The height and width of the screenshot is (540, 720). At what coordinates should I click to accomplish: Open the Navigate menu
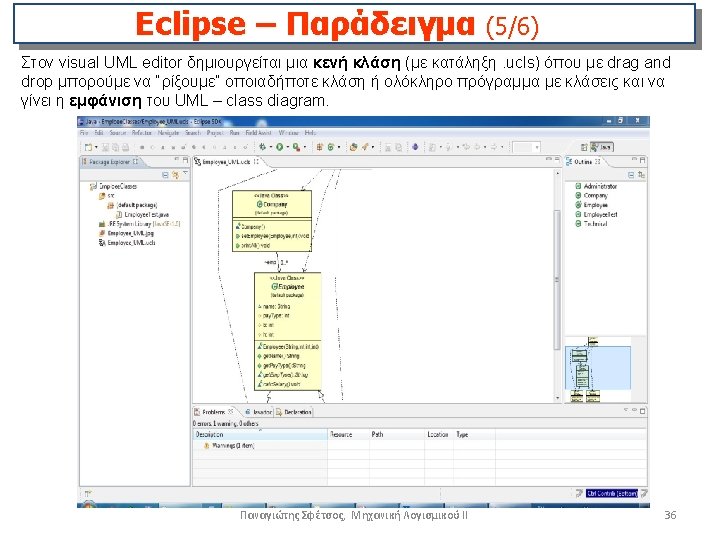[x=168, y=133]
